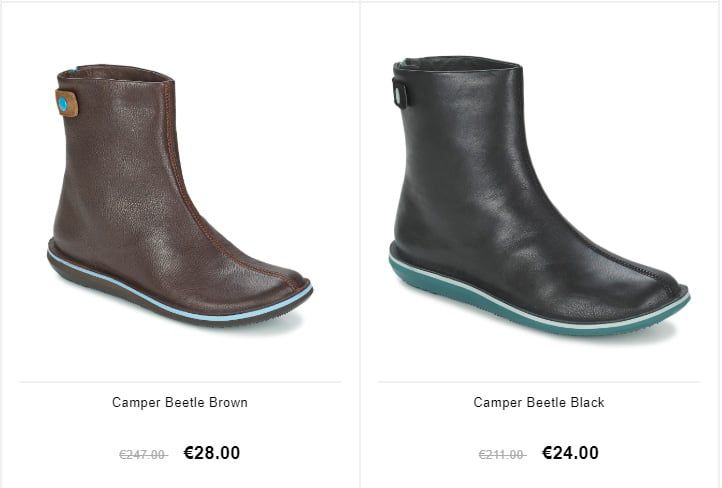Click the crossed-out €211.00 original price
This screenshot has height=488, width=722.
coord(502,455)
